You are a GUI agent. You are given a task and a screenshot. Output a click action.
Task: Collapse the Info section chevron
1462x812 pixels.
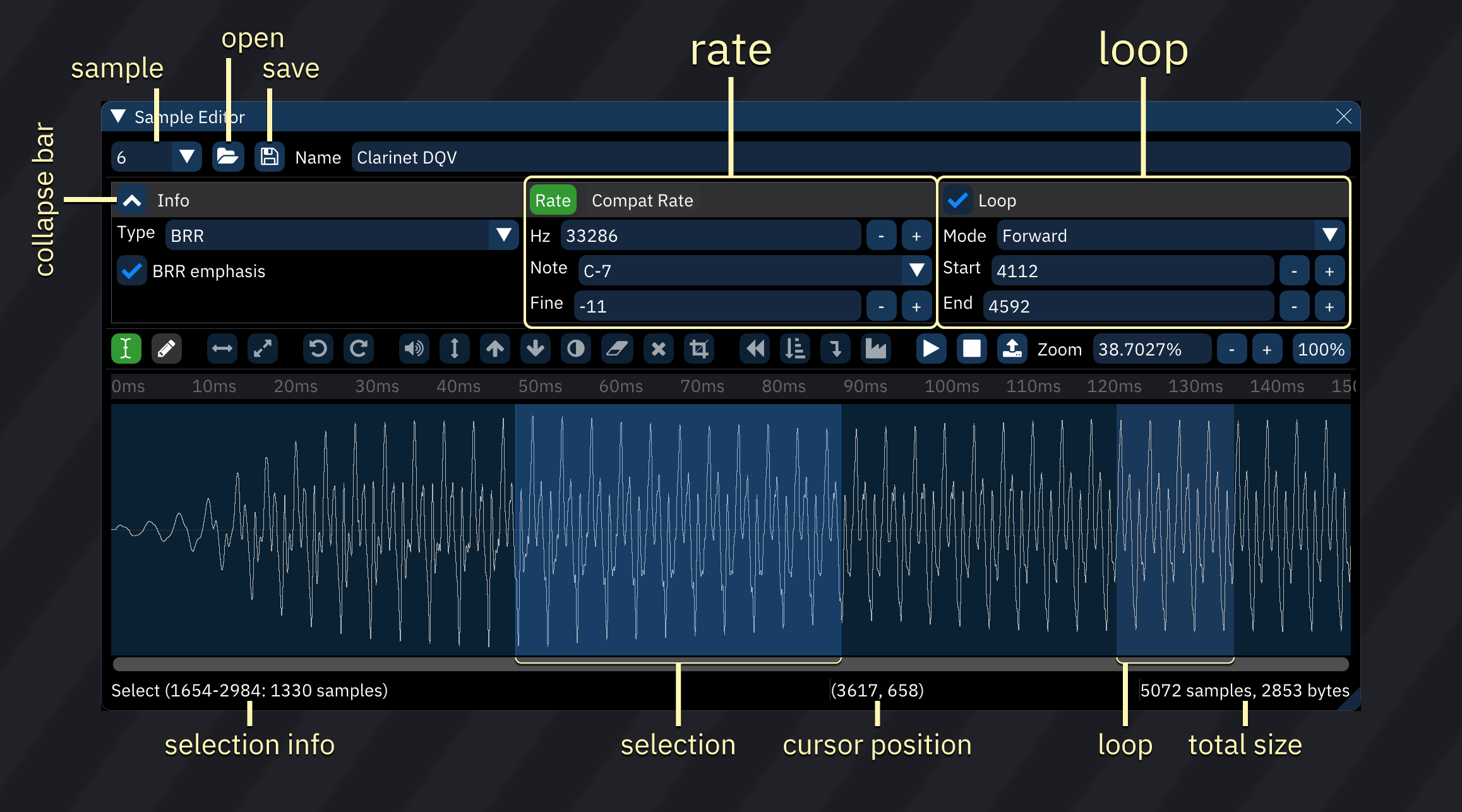(132, 201)
